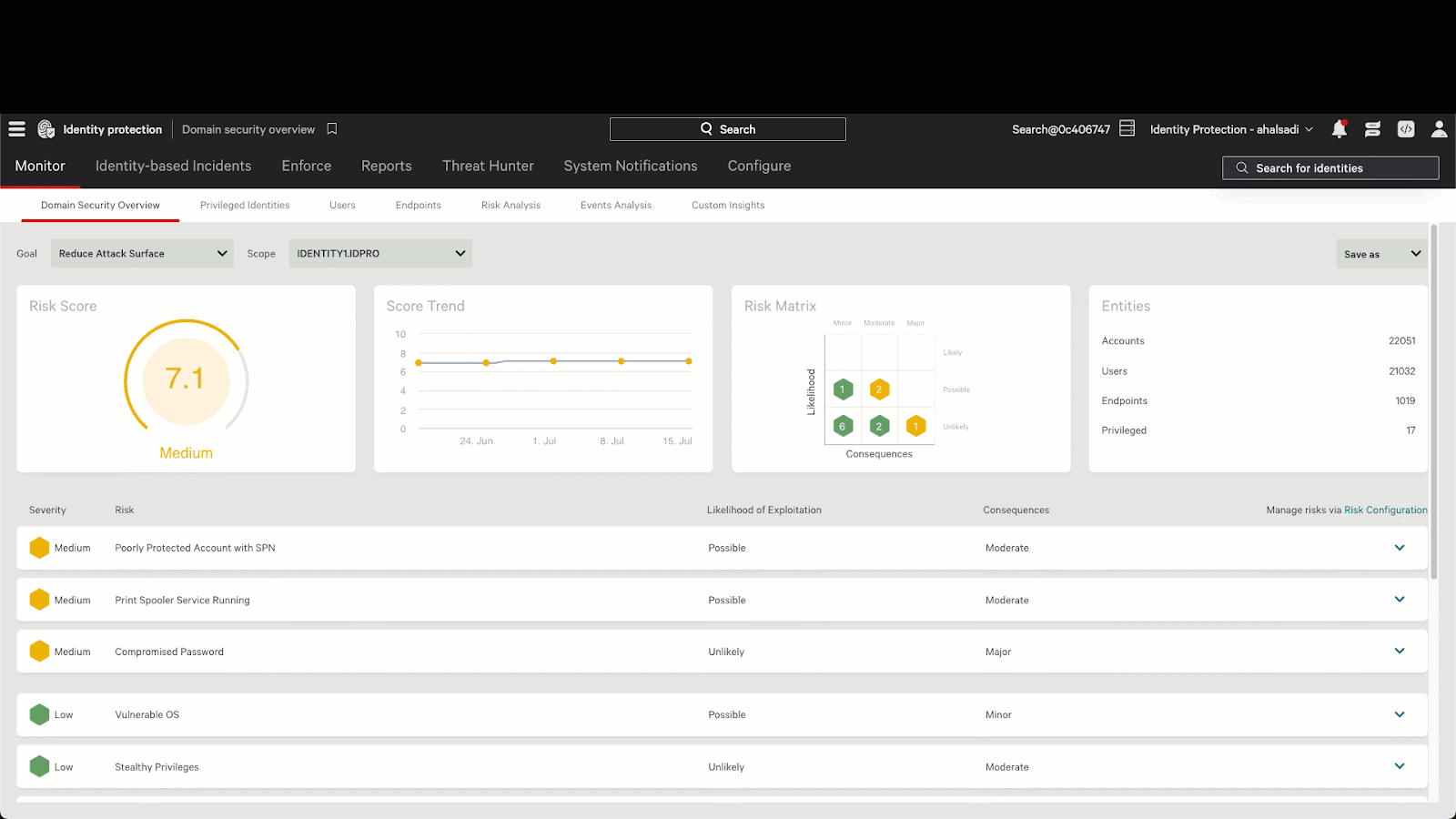Switch to the Endpoints tab

(x=419, y=205)
